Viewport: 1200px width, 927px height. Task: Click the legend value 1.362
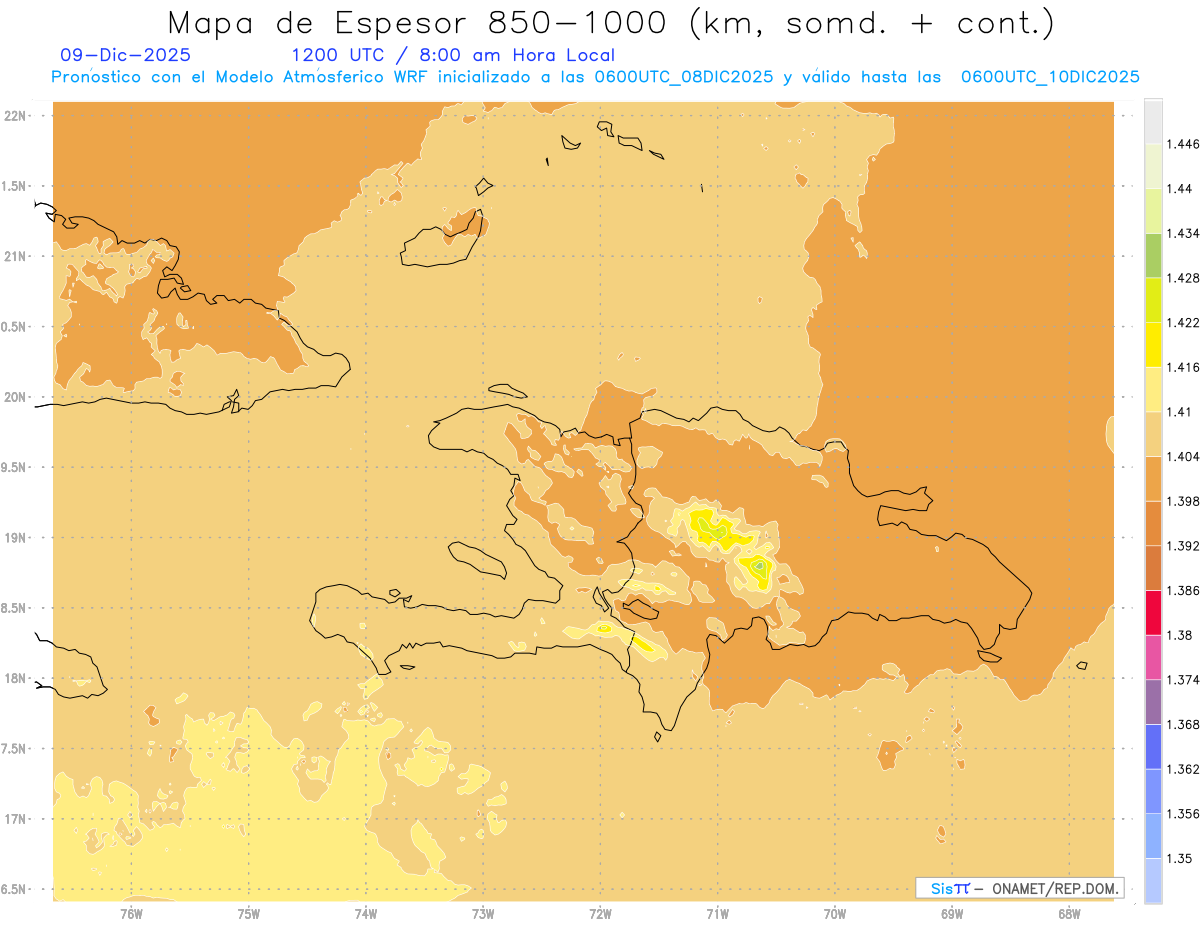(x=1184, y=769)
